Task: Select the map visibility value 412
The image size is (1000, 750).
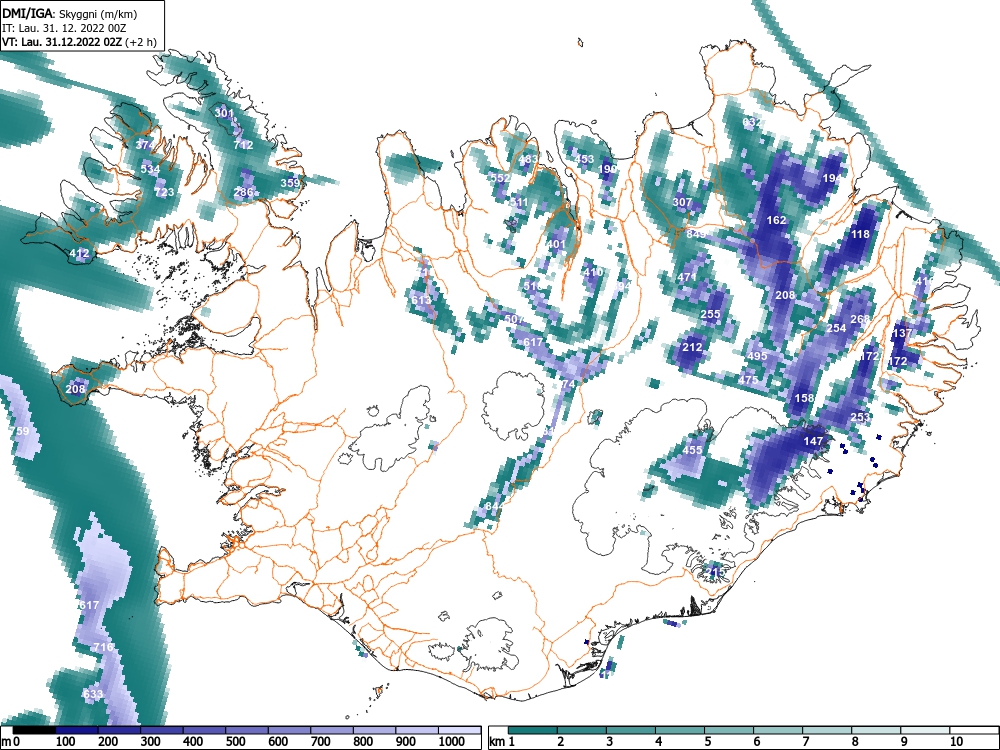Action: (79, 254)
